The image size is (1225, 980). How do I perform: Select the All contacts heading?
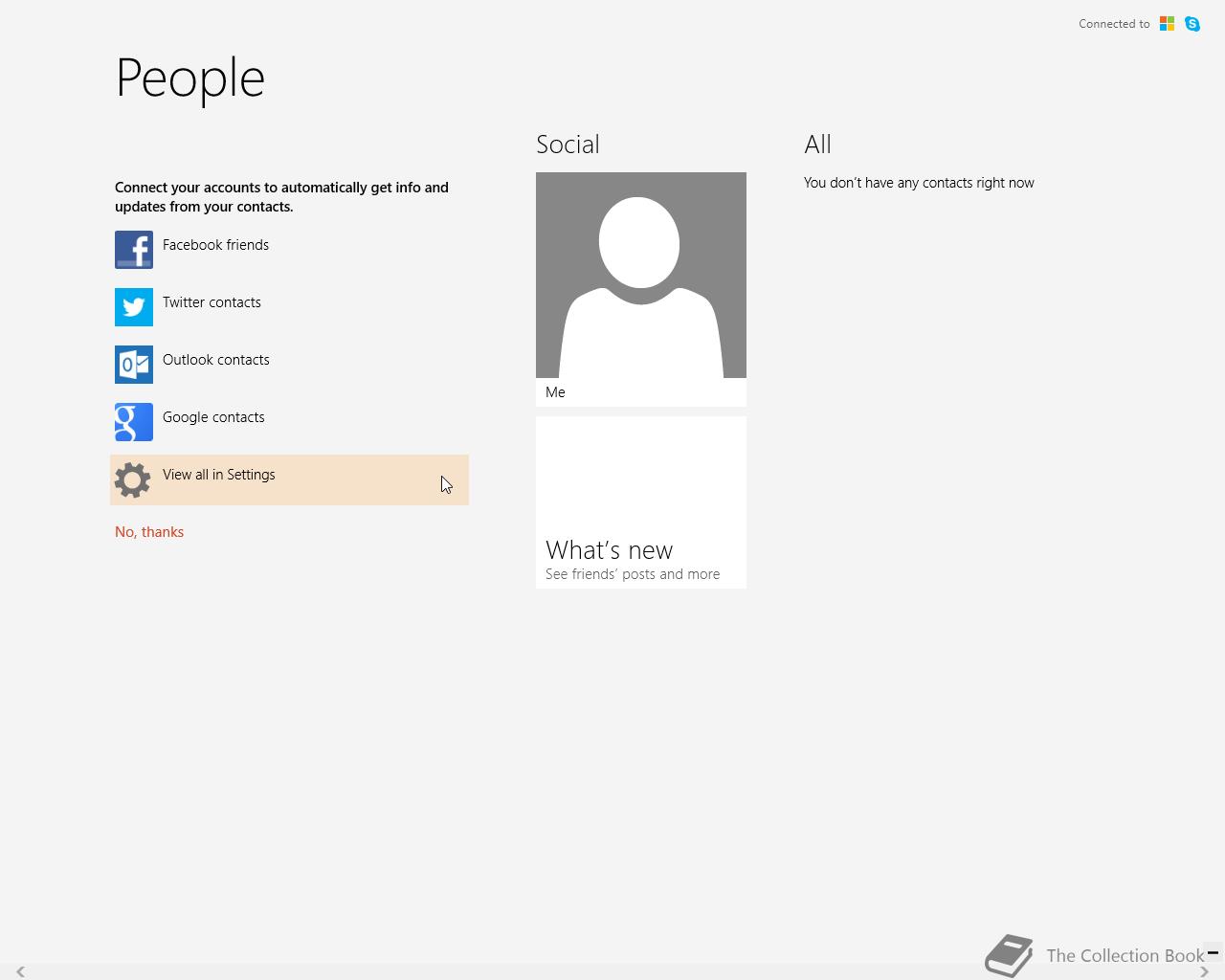817,145
